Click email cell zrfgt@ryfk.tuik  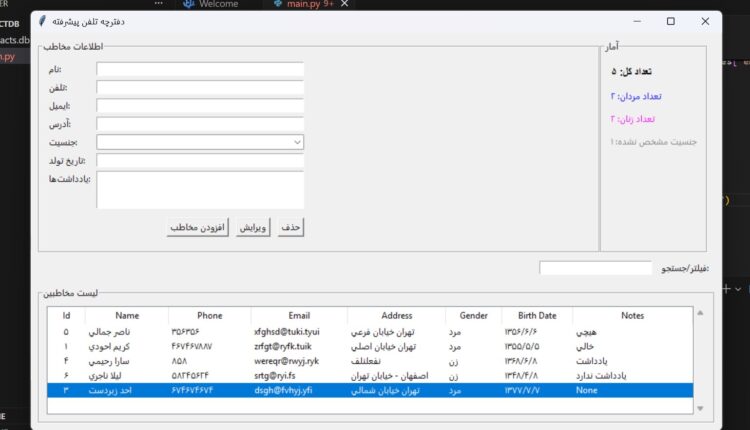[283, 346]
